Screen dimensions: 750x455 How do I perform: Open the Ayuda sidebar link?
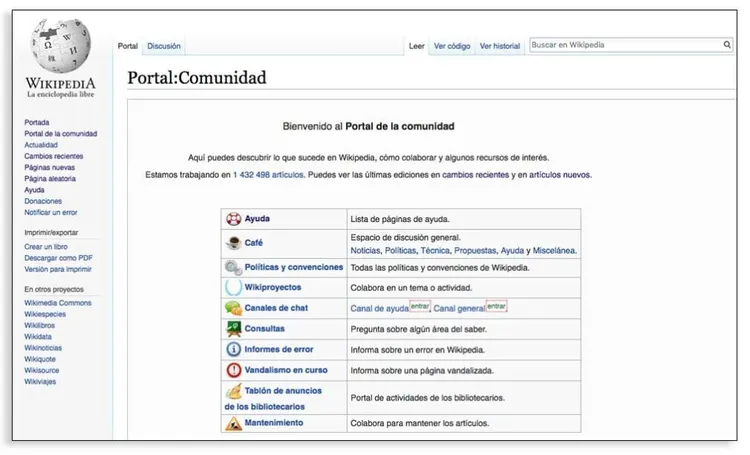click(x=34, y=190)
